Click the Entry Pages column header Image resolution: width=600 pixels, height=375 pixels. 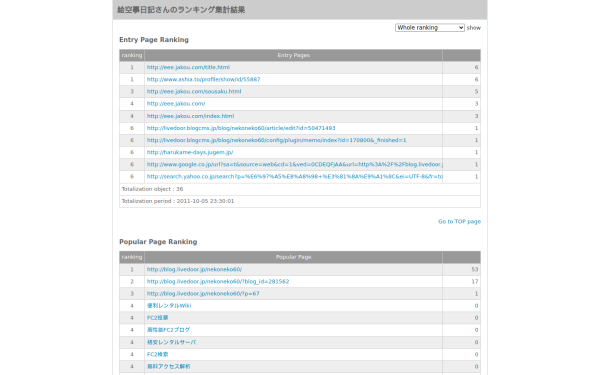(x=293, y=55)
